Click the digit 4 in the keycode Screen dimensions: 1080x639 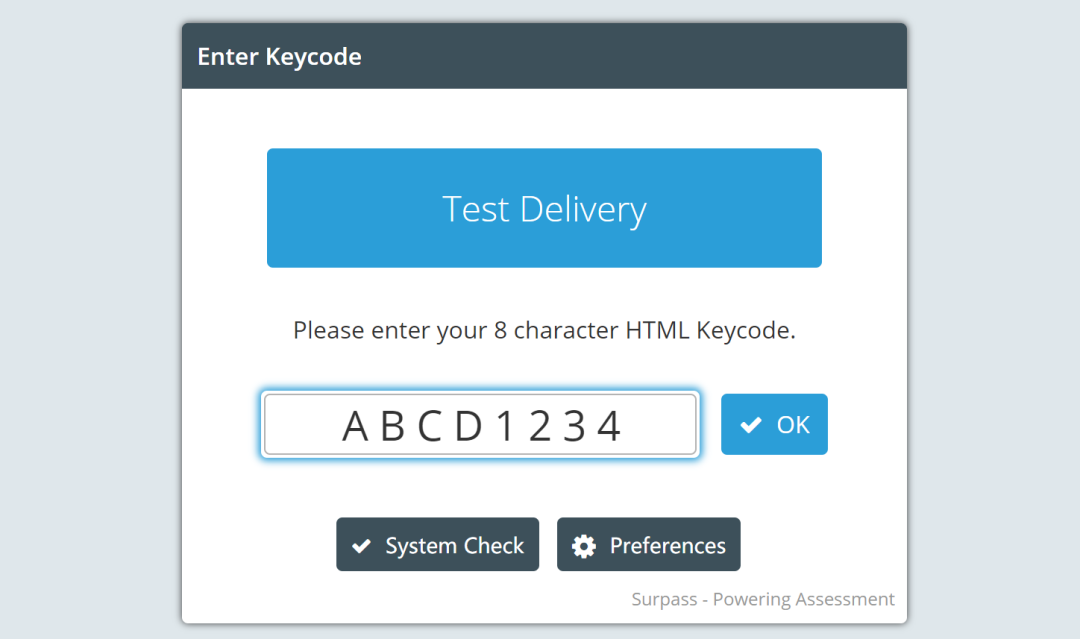pos(609,427)
